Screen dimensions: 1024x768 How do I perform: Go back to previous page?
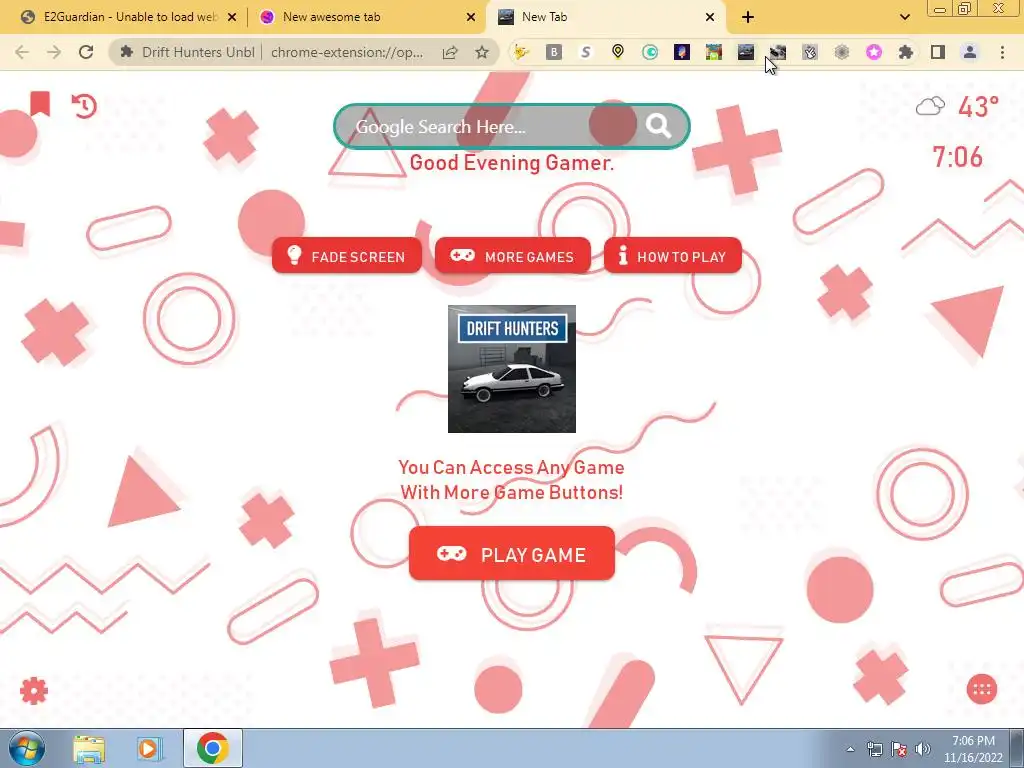(x=22, y=52)
